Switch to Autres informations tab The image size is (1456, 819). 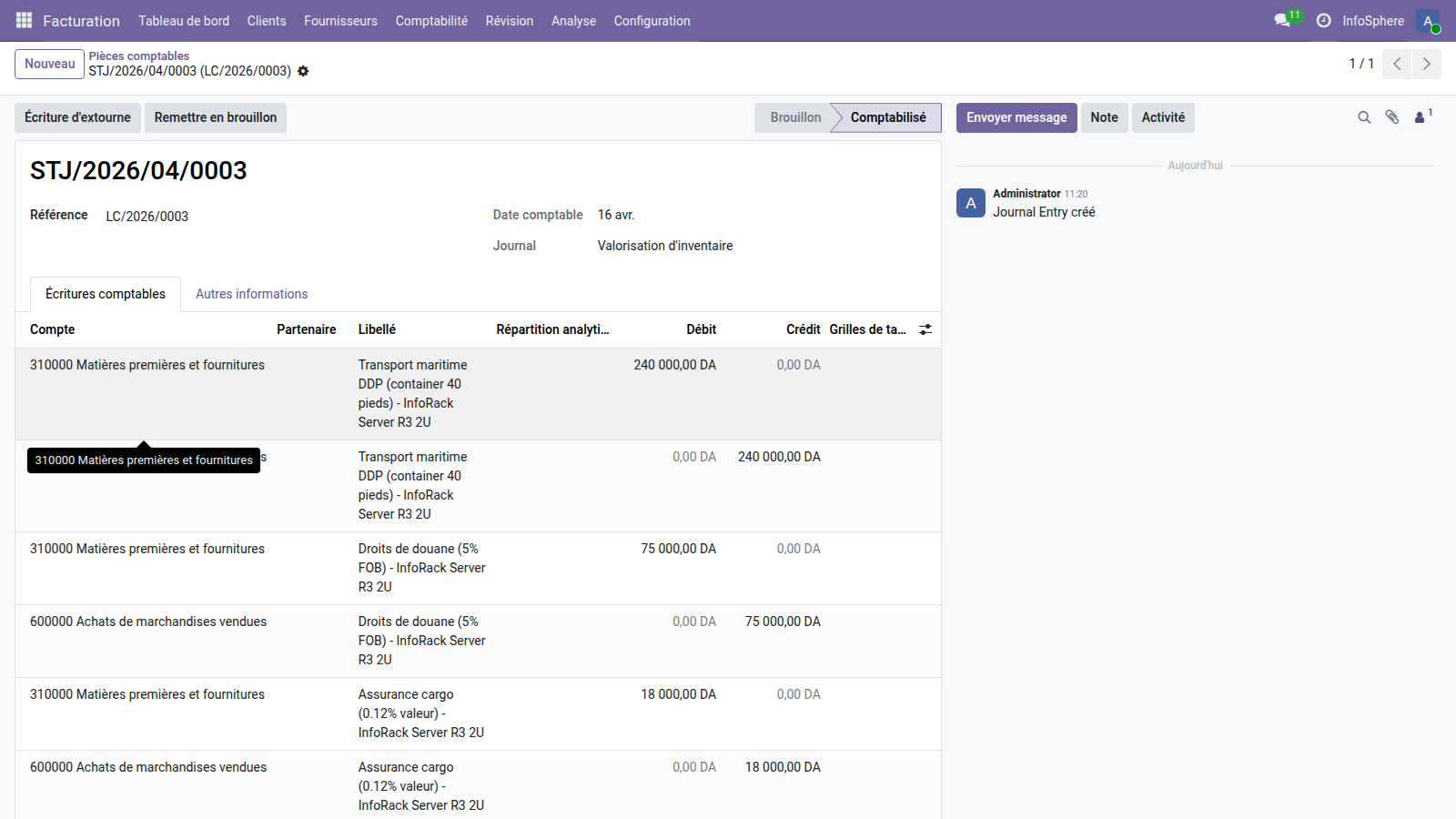251,294
